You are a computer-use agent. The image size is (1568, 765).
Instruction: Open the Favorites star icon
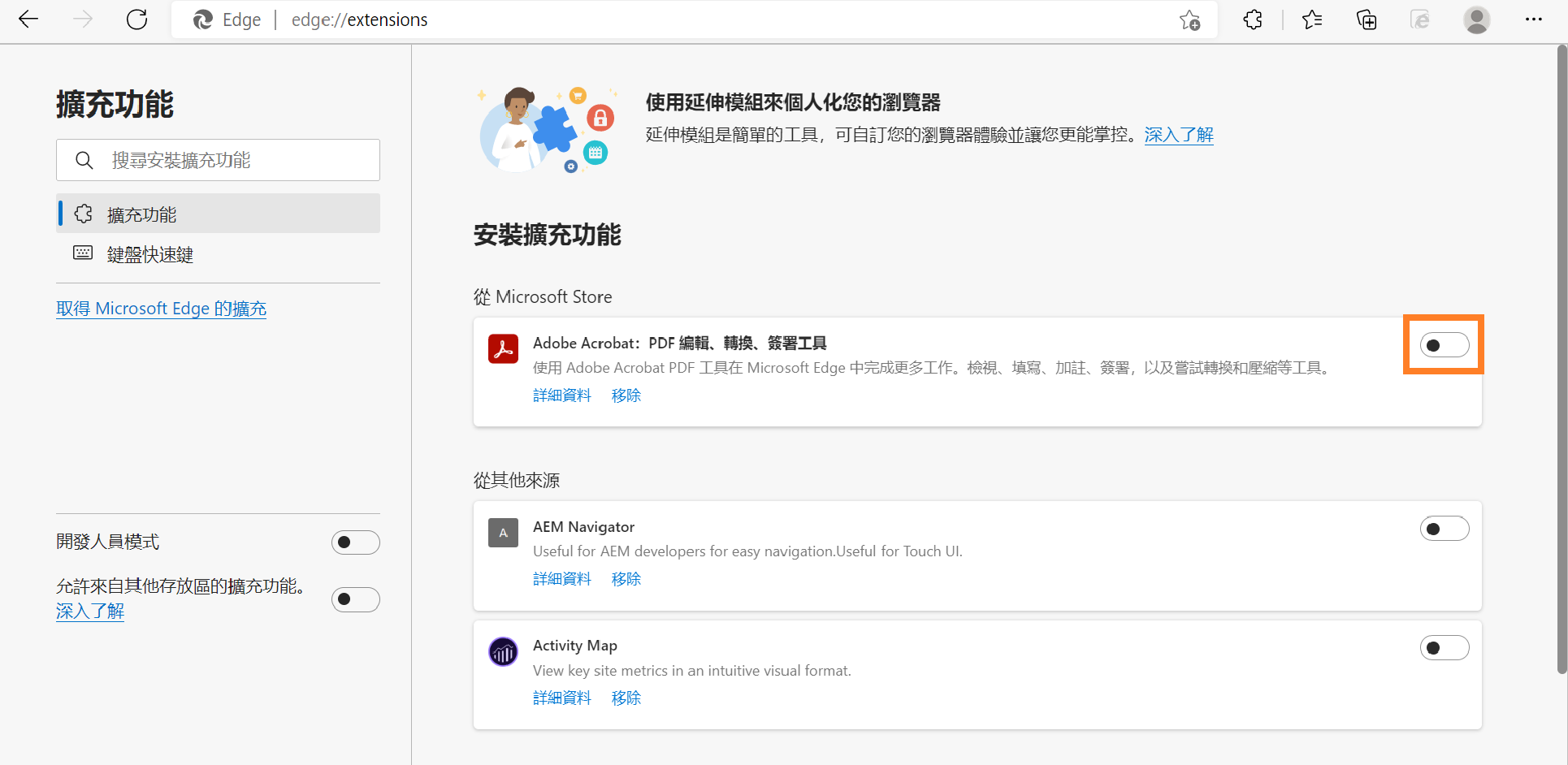click(1310, 19)
